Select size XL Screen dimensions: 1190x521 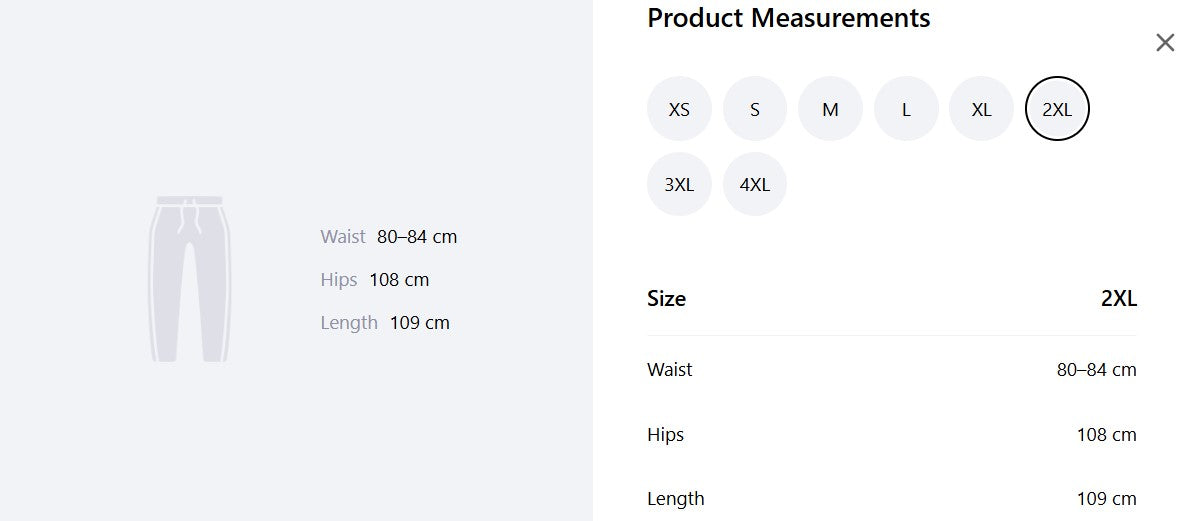981,109
